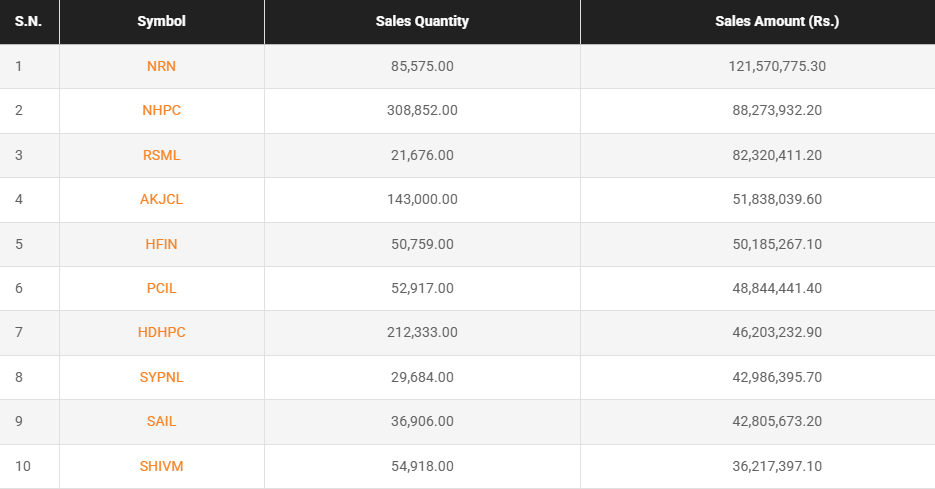The width and height of the screenshot is (935, 489).
Task: Click the NHPC stock symbol
Action: point(161,110)
